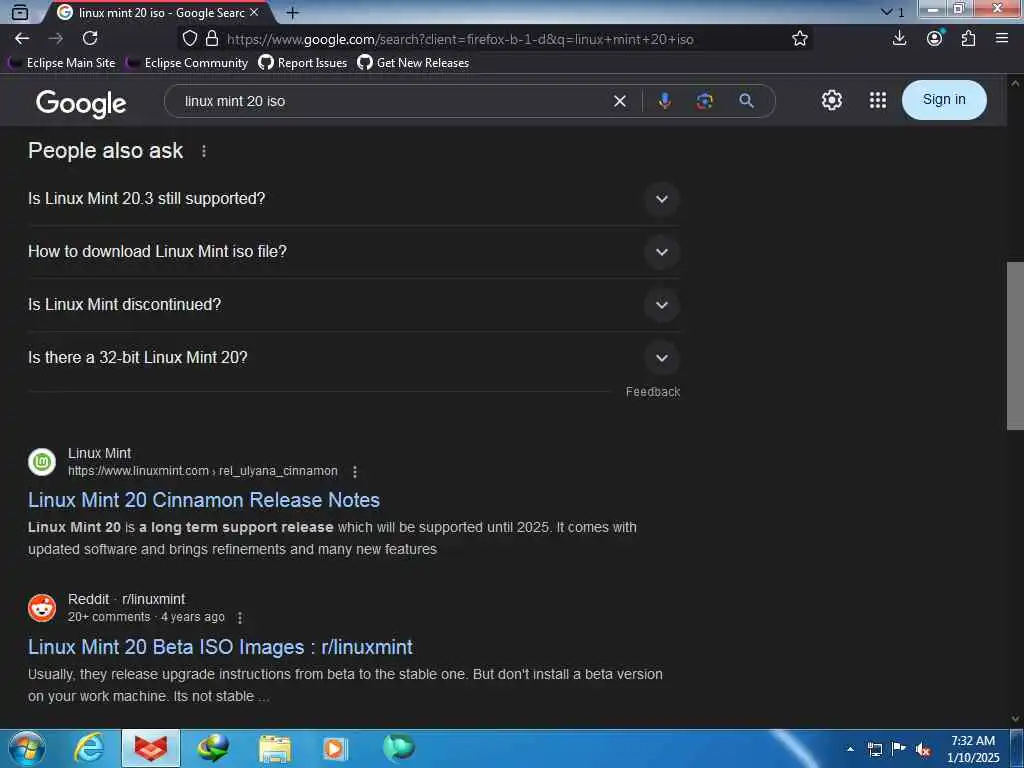Viewport: 1024px width, 768px height.
Task: Open the Eclipse Community bookmark
Action: (x=187, y=63)
